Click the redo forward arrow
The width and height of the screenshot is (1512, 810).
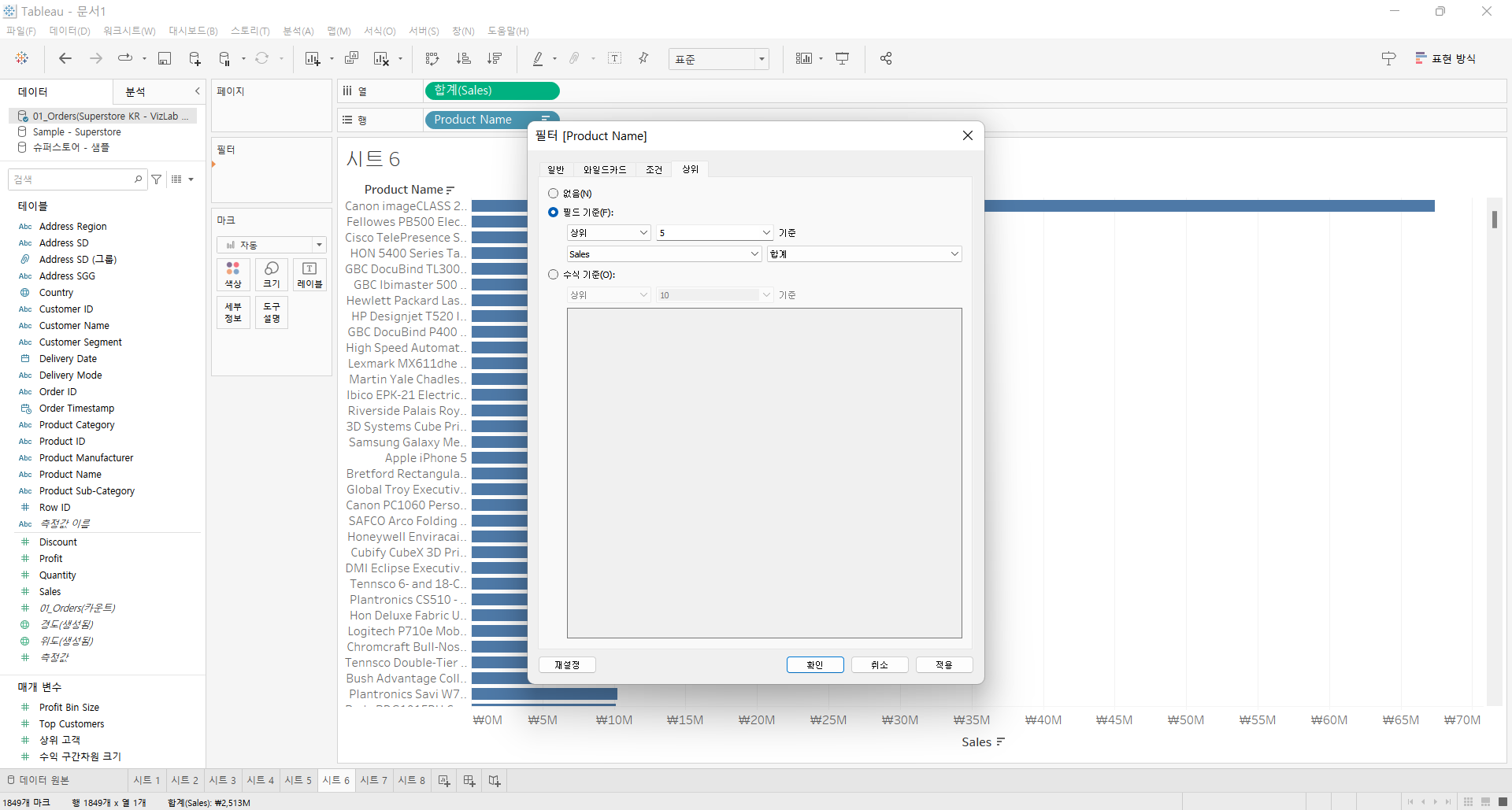point(95,58)
